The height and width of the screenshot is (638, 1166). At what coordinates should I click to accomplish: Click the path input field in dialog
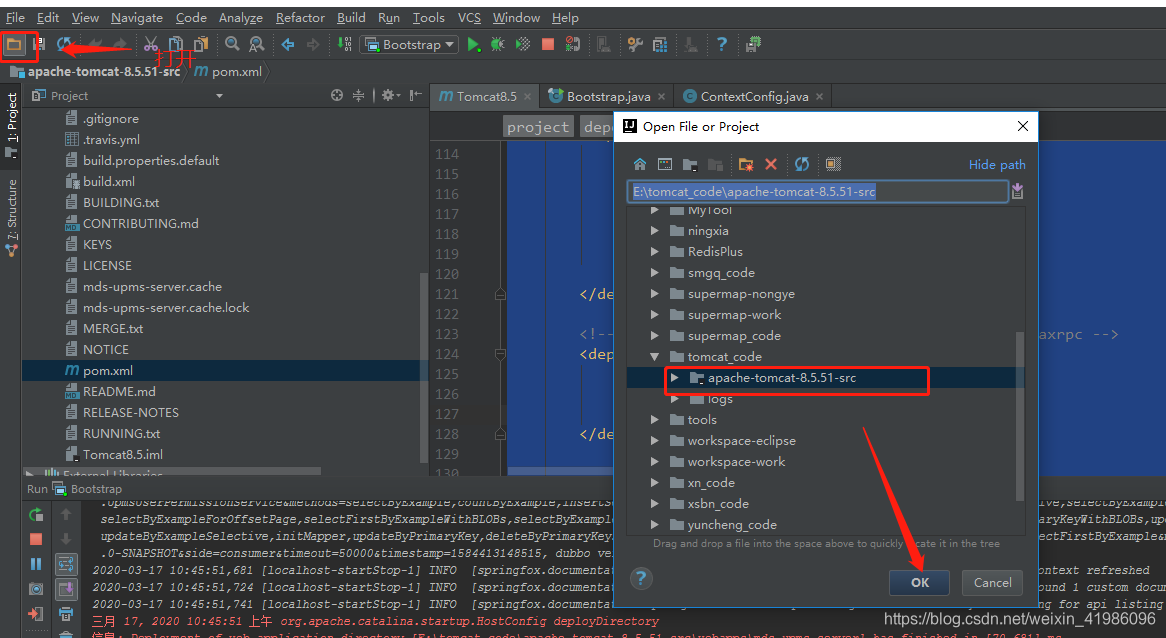coord(817,192)
